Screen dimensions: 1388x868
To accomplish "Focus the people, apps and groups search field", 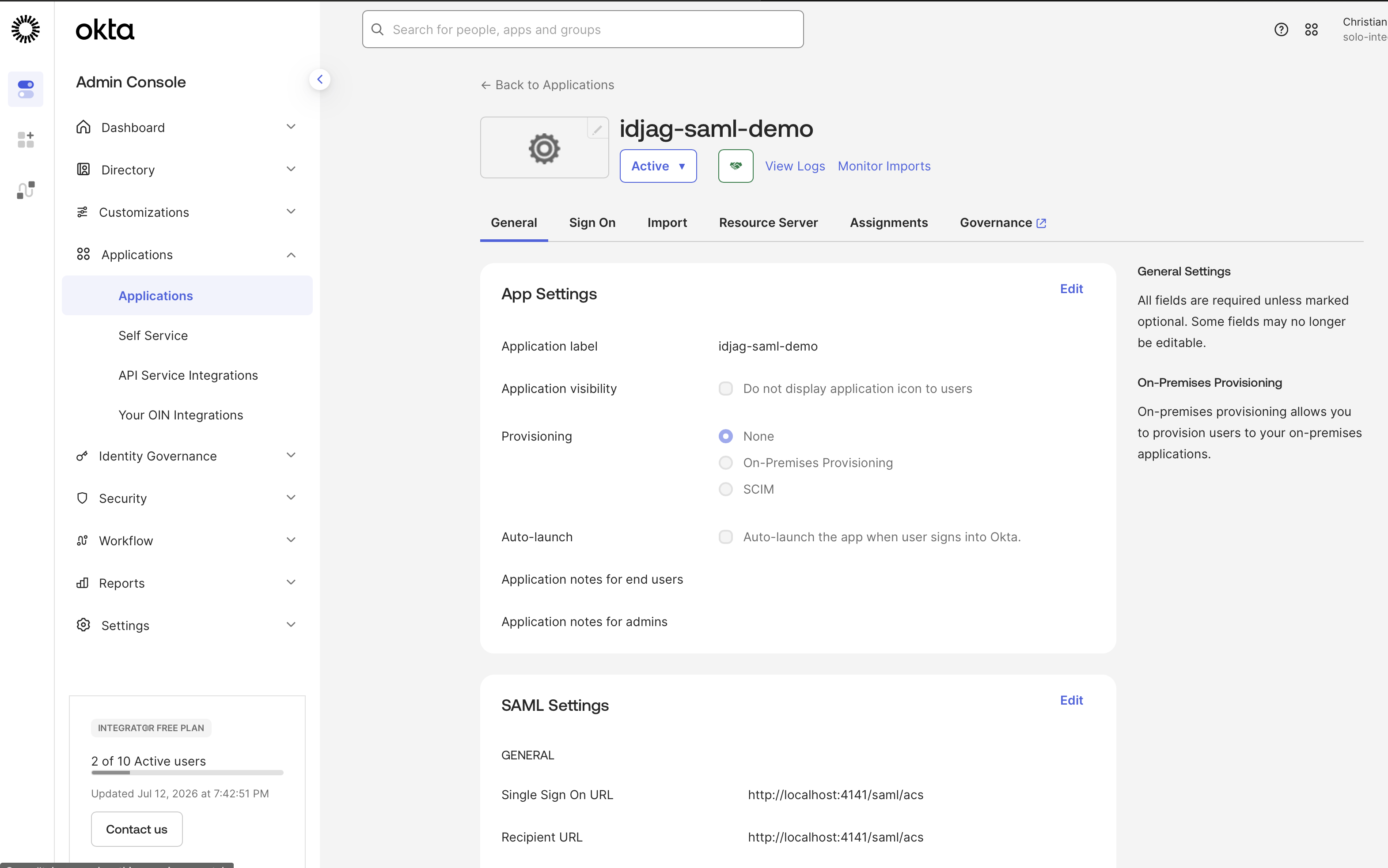I will 583,29.
